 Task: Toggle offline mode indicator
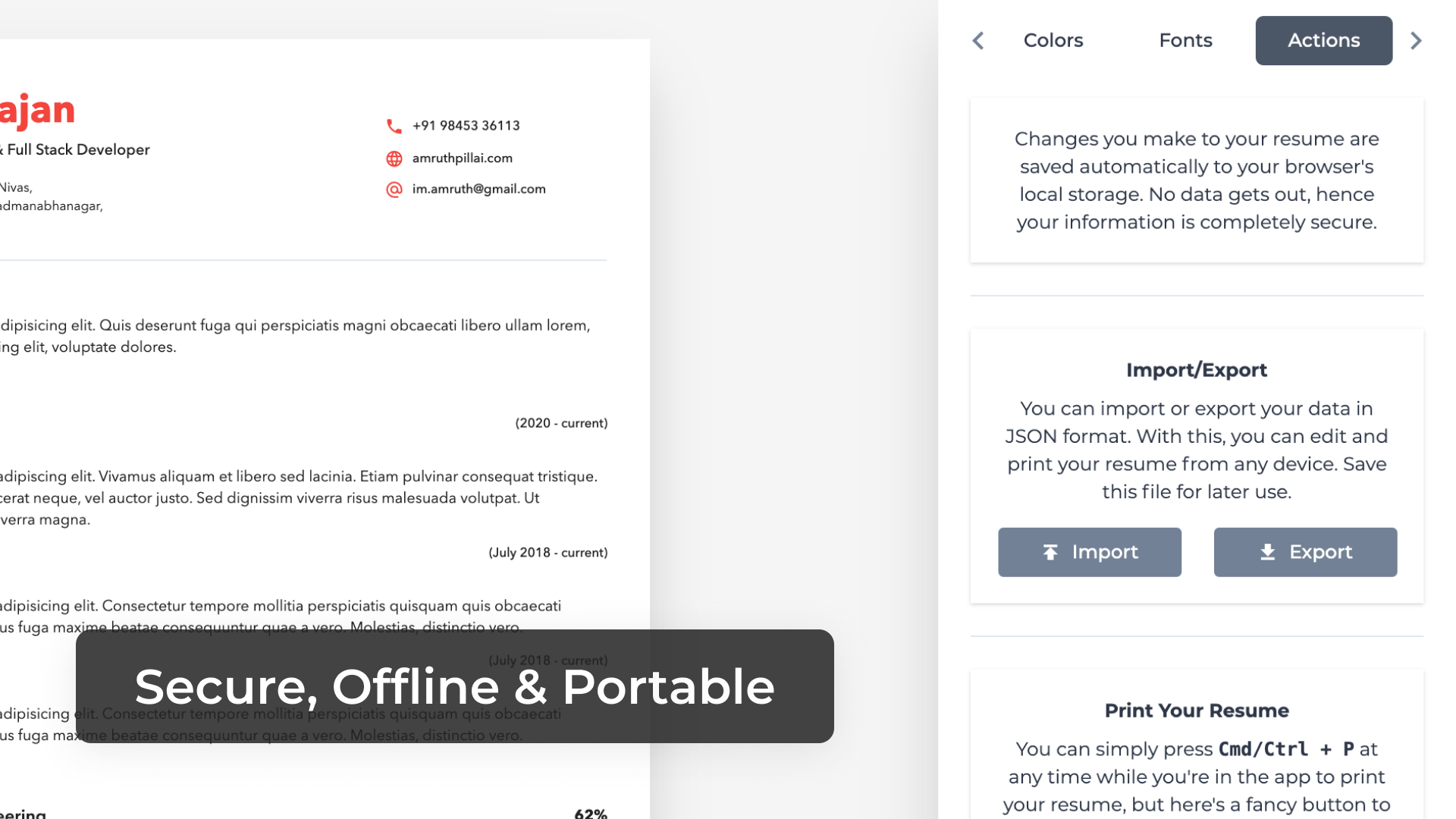pyautogui.click(x=454, y=686)
